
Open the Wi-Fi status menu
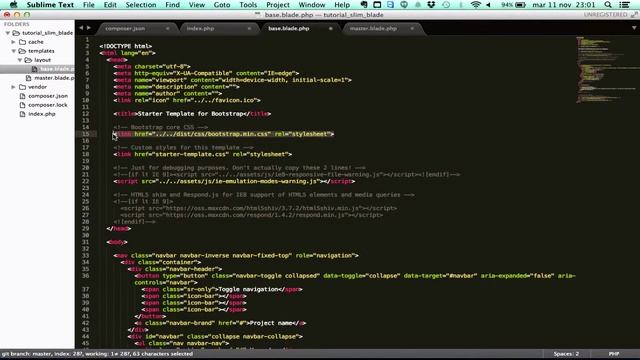pyautogui.click(x=475, y=5)
